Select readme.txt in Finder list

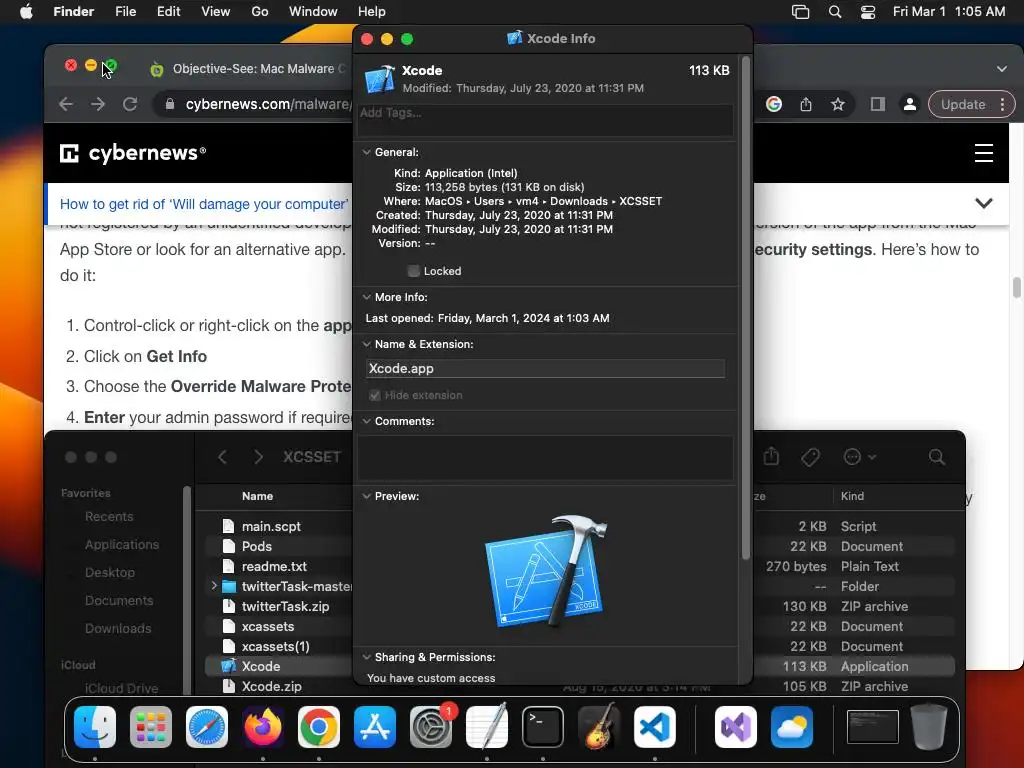[x=274, y=566]
